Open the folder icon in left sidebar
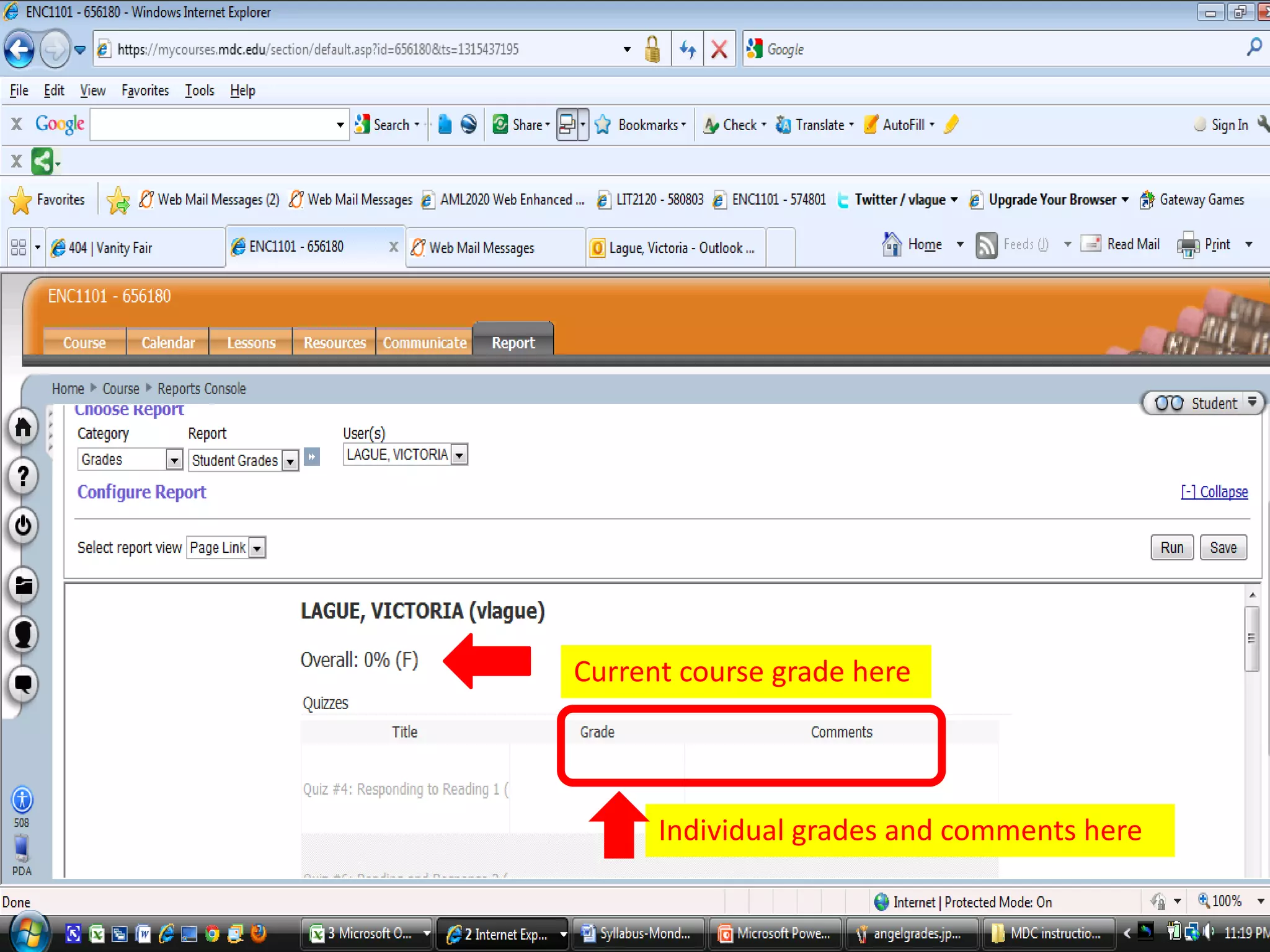 [23, 585]
